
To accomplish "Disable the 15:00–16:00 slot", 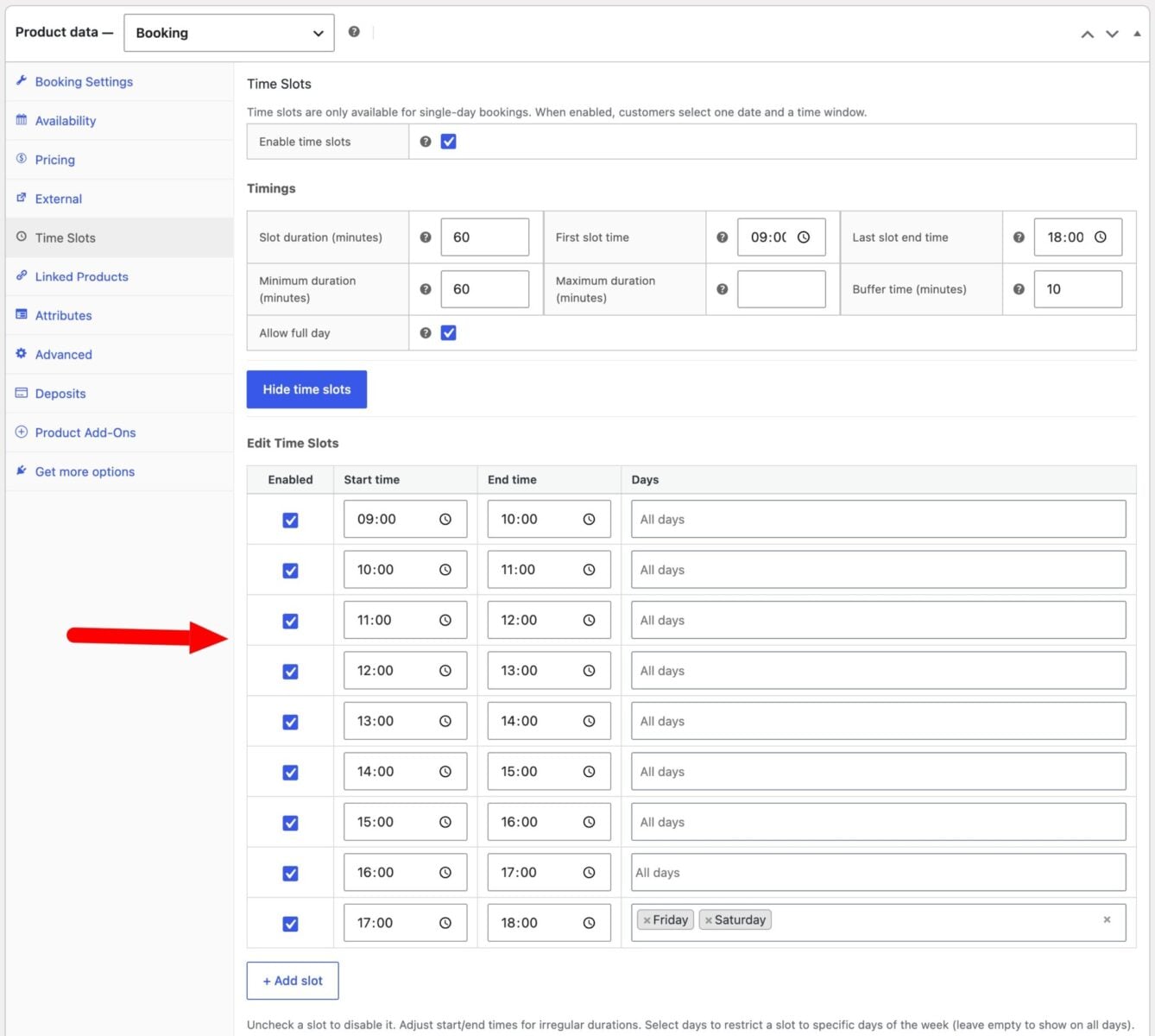I will click(x=291, y=824).
